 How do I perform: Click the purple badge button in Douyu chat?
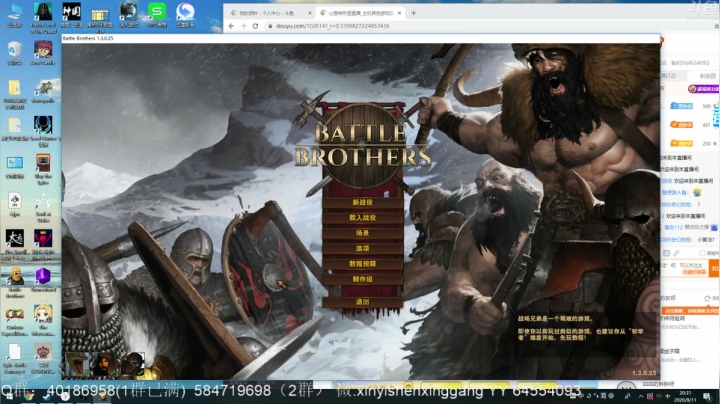pos(703,89)
